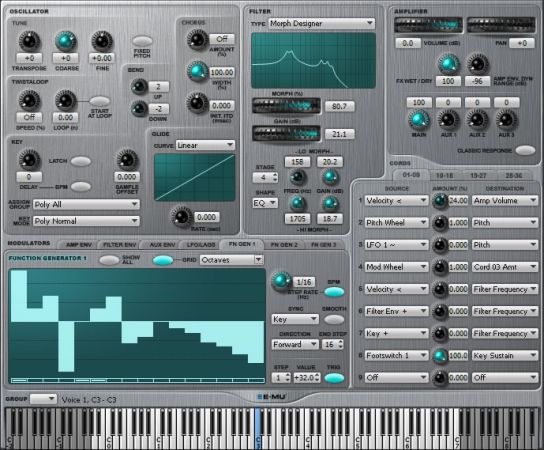This screenshot has width=544, height=450.
Task: Toggle the Latch button
Action: click(81, 161)
